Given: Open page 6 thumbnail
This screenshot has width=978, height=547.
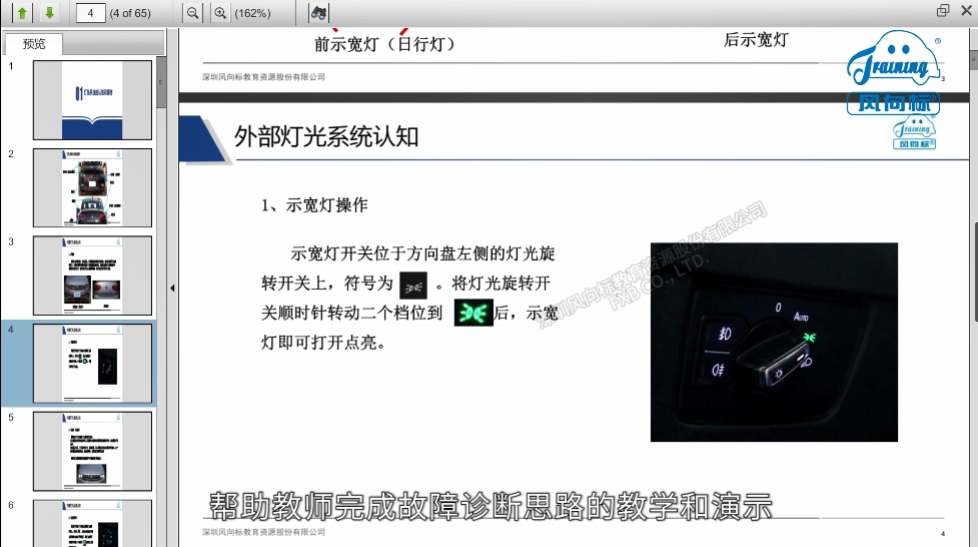Looking at the screenshot, I should click(x=92, y=522).
